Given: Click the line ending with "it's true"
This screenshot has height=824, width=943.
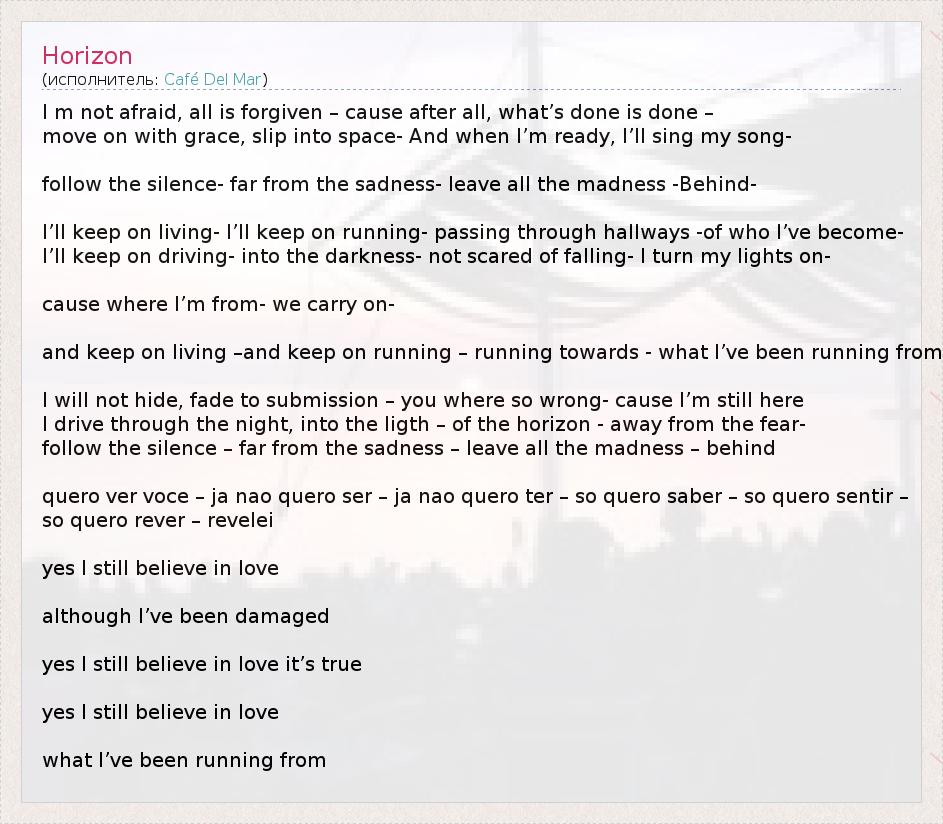Looking at the screenshot, I should tap(201, 664).
